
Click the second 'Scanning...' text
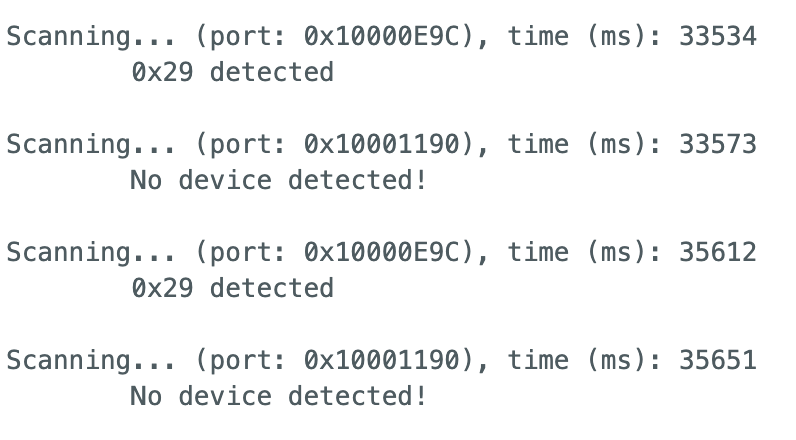point(91,145)
